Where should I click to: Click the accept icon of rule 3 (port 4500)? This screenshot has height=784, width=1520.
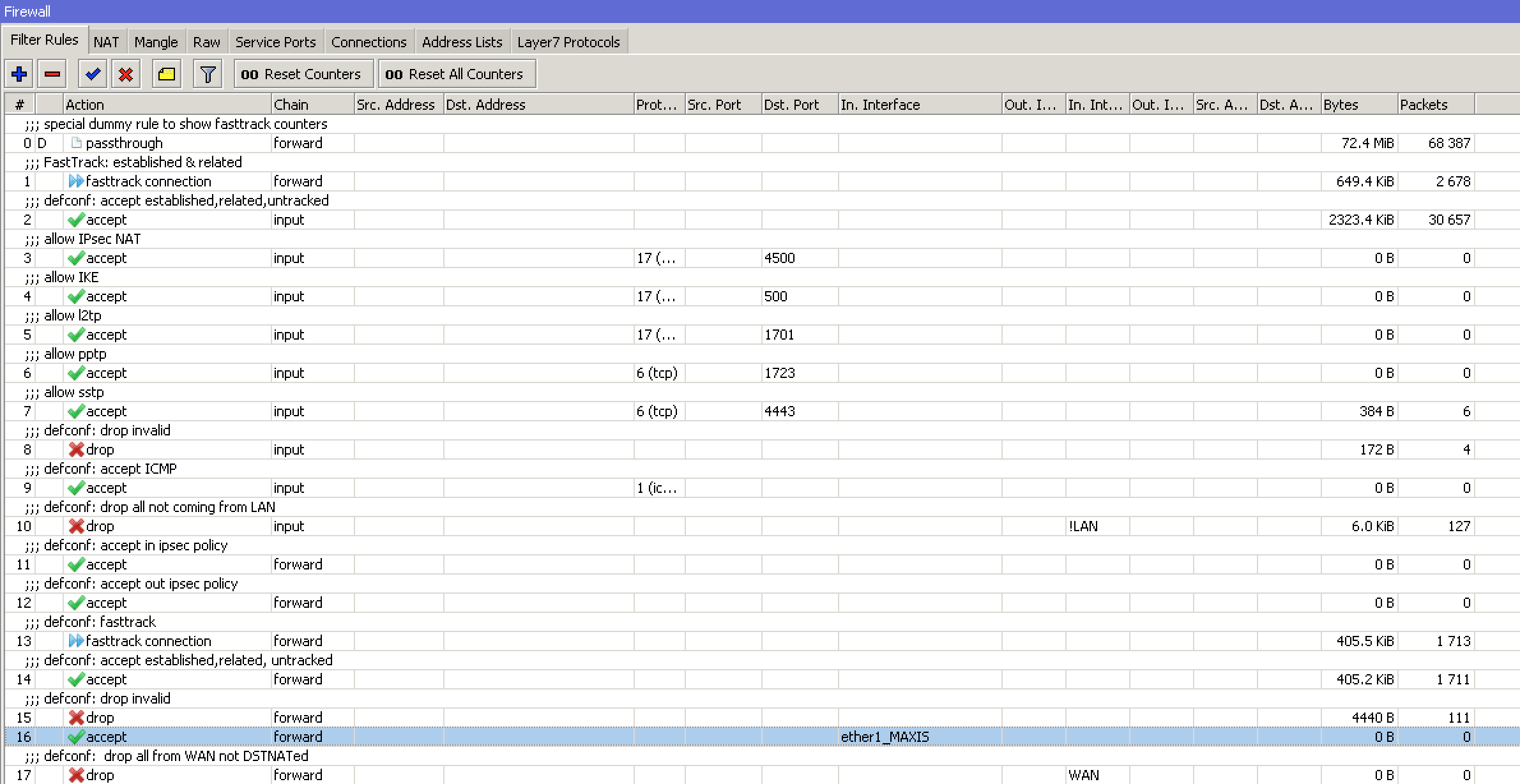point(76,258)
